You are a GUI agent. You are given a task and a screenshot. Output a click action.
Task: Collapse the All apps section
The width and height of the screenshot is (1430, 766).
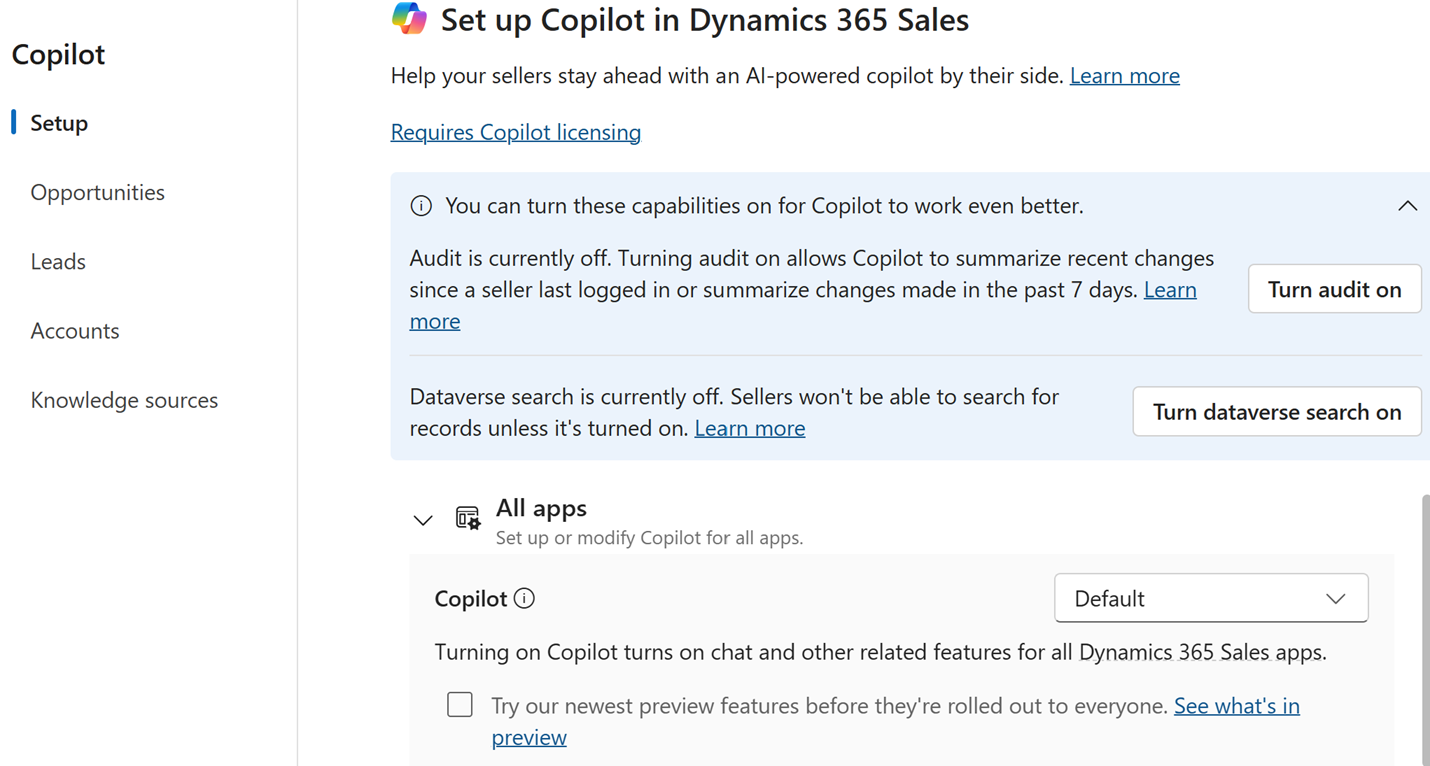[x=422, y=519]
